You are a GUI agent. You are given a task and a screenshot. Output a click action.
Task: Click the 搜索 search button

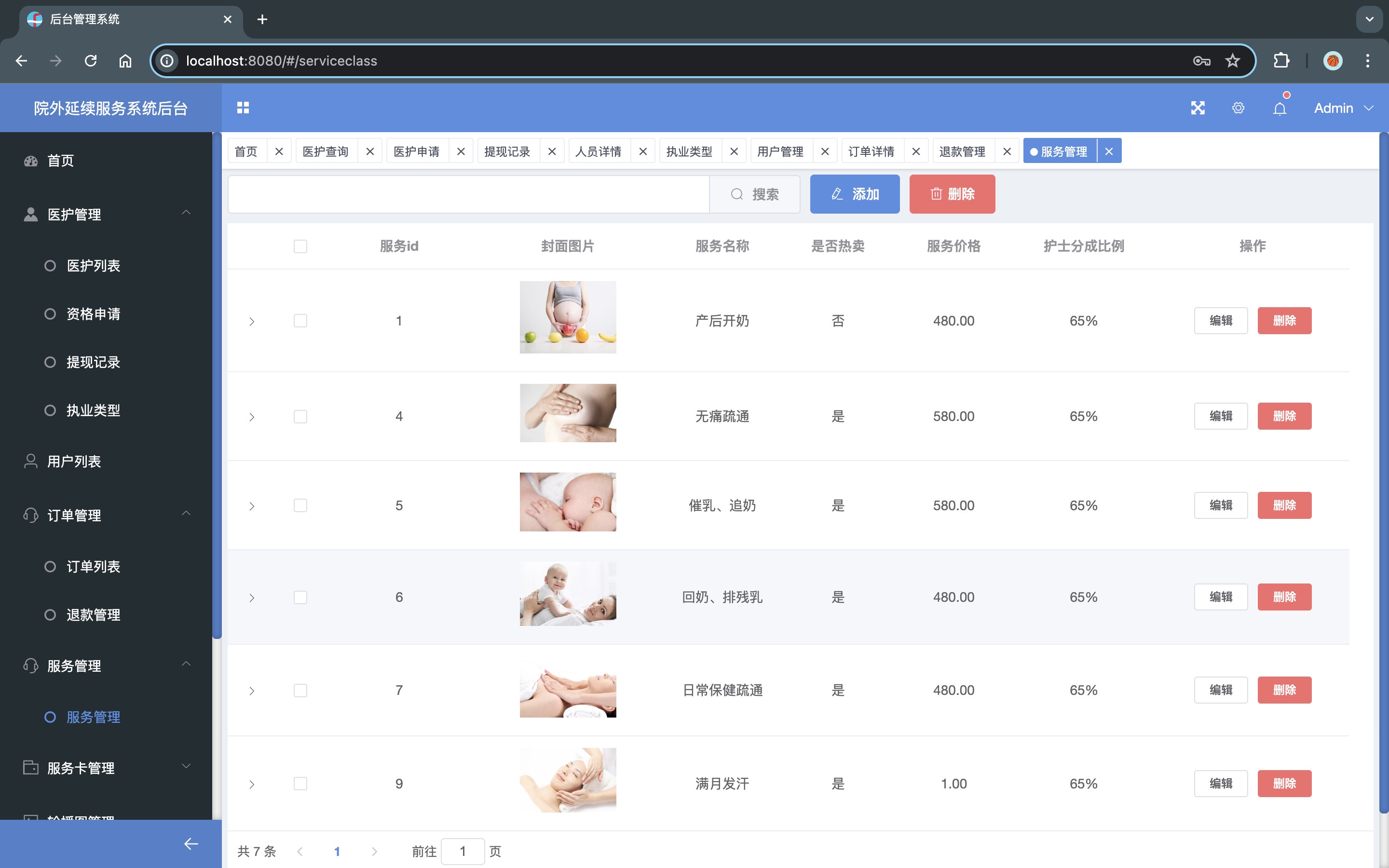click(x=754, y=194)
